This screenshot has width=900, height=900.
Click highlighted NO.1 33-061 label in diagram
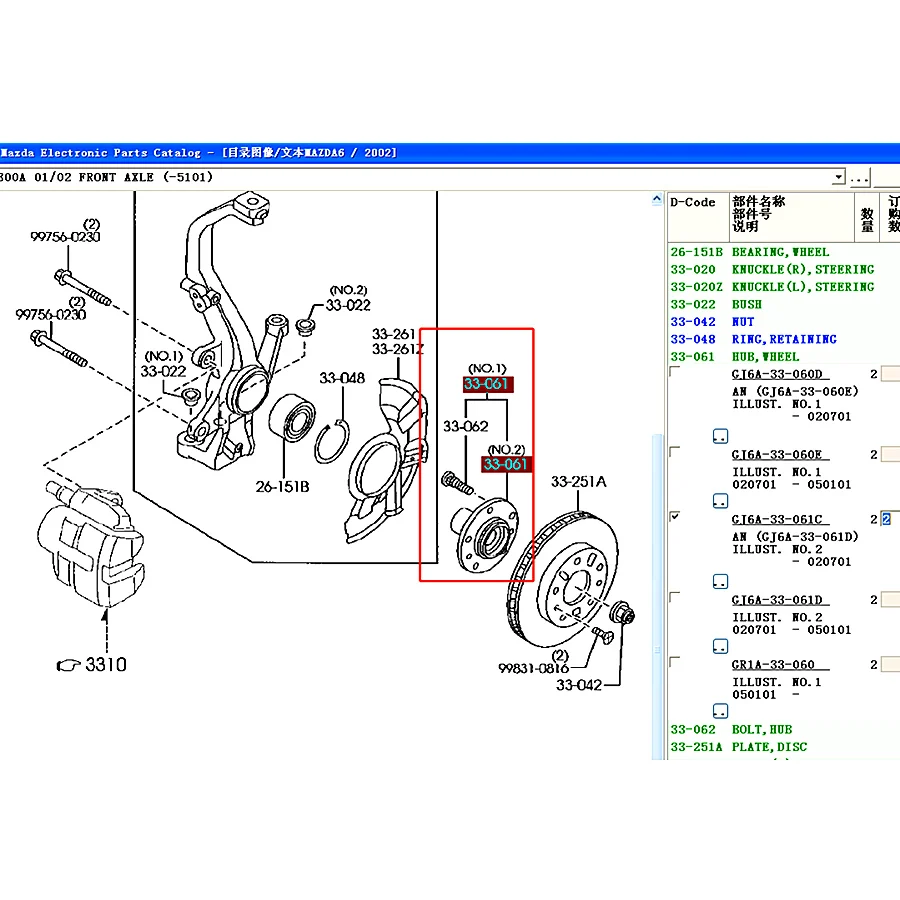[x=488, y=384]
